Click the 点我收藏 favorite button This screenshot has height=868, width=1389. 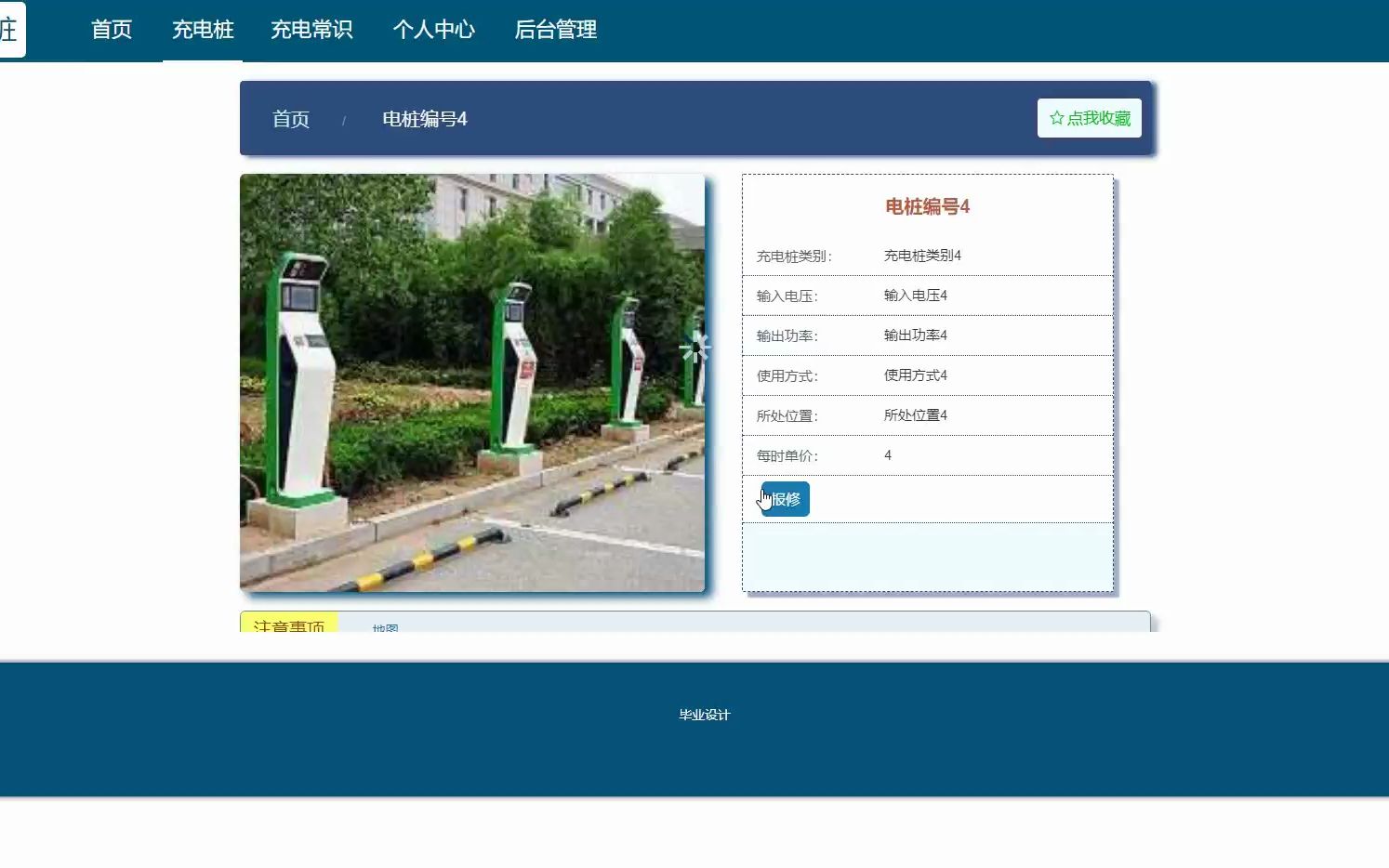pos(1090,118)
